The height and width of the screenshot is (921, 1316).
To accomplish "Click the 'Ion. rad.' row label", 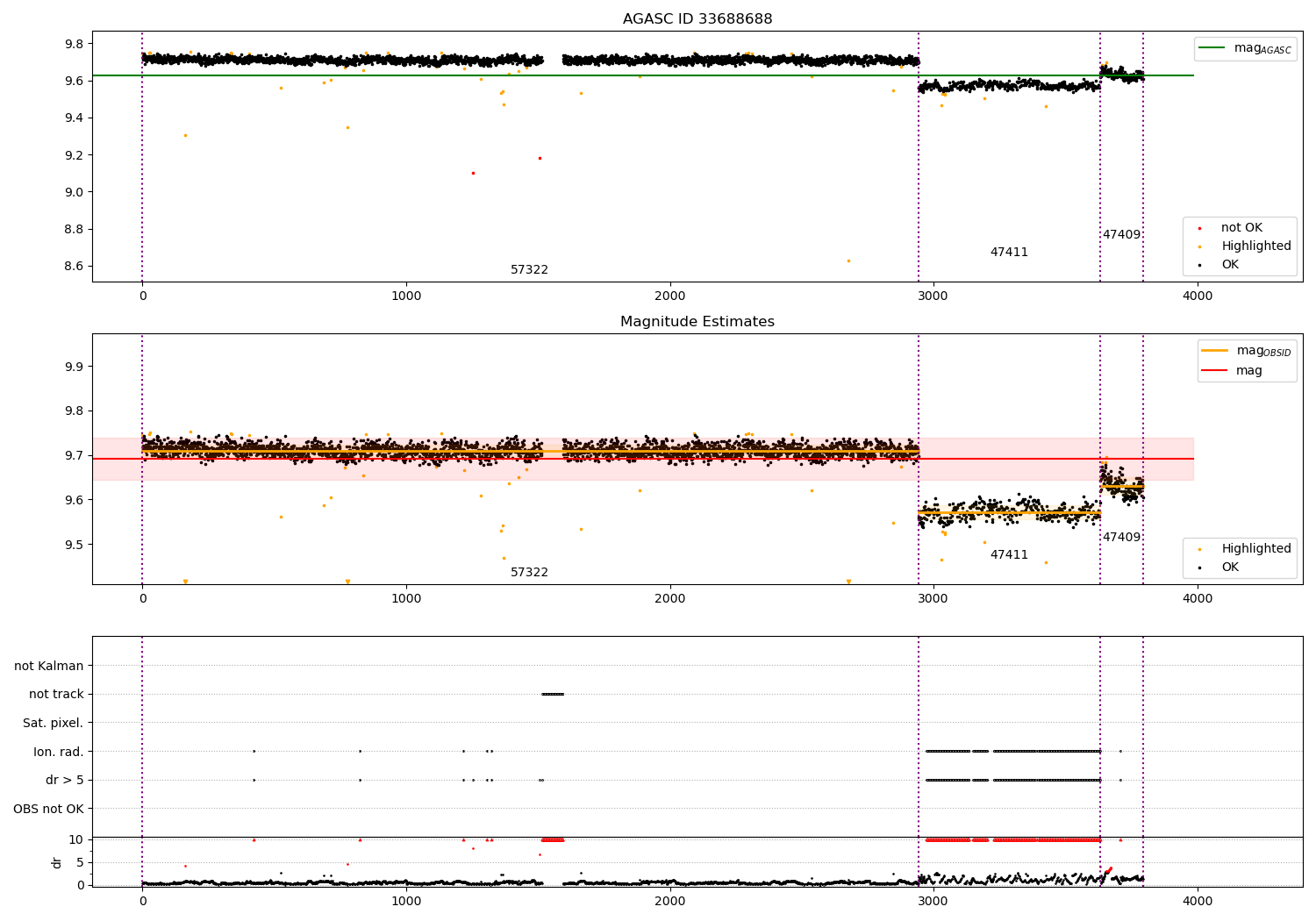I will click(59, 753).
